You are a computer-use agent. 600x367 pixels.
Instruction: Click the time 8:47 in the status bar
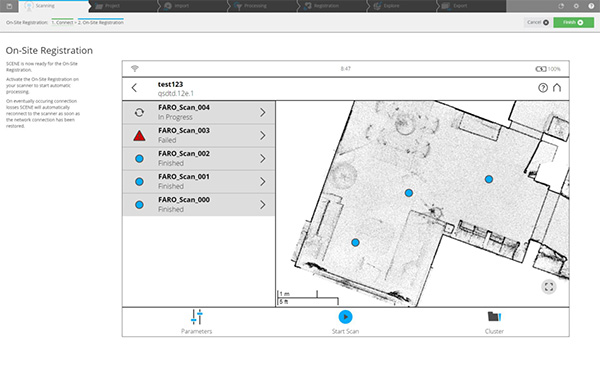click(x=346, y=69)
